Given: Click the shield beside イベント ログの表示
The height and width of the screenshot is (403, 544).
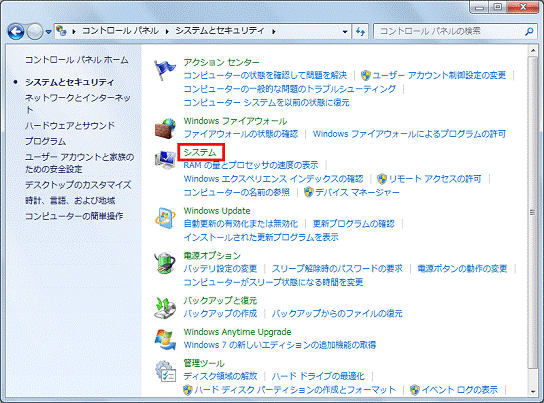Looking at the screenshot, I should [415, 390].
